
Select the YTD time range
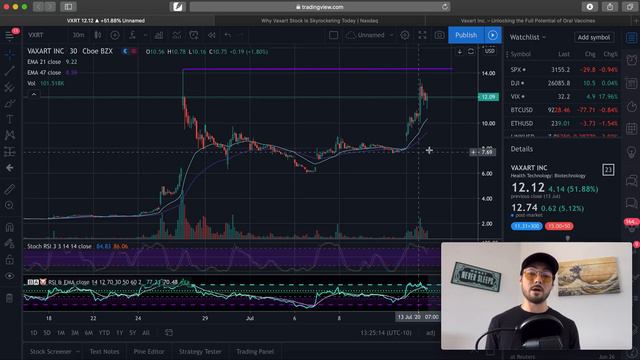click(104, 333)
